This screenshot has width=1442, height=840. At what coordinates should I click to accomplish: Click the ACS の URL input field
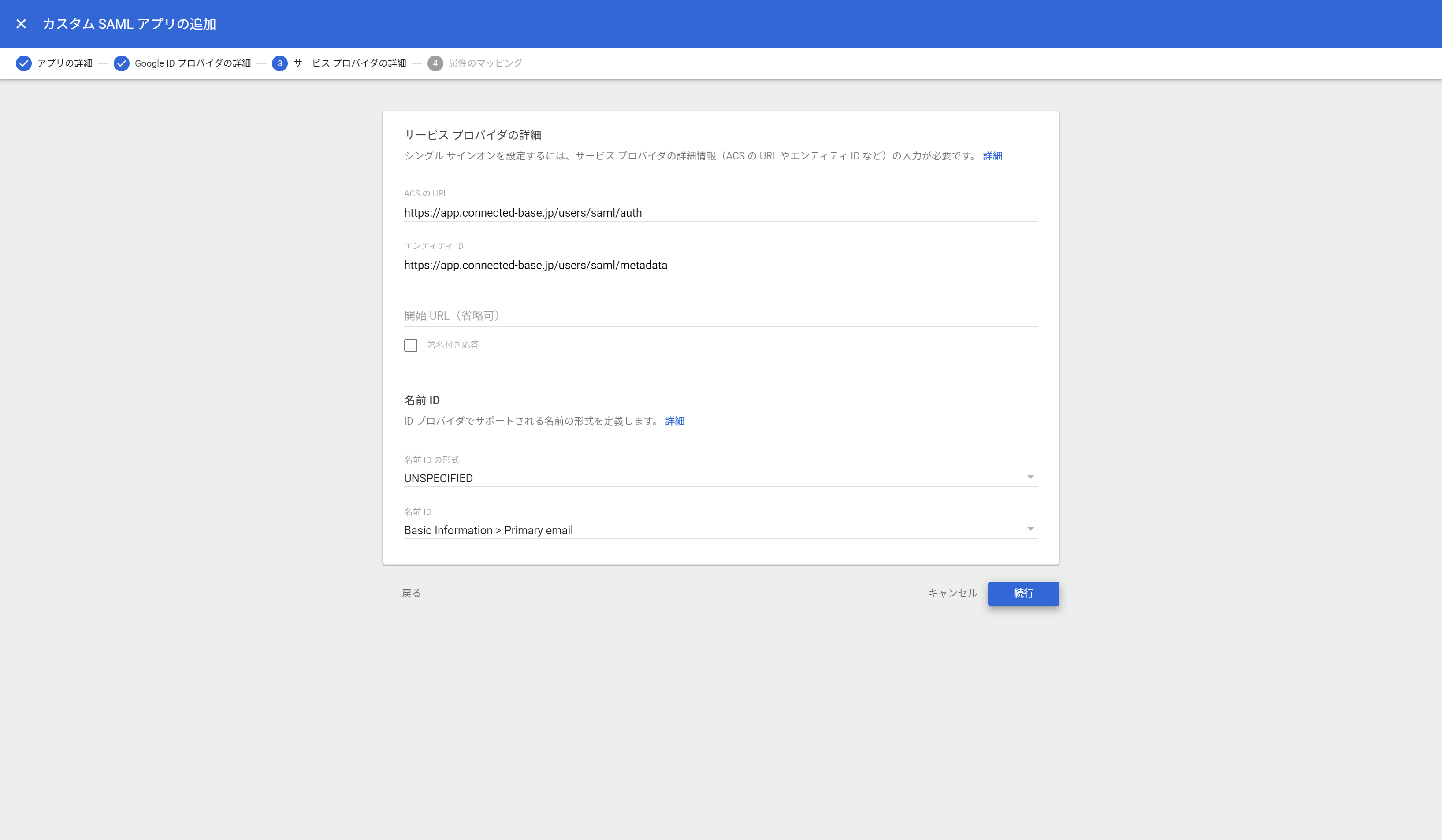coord(721,213)
